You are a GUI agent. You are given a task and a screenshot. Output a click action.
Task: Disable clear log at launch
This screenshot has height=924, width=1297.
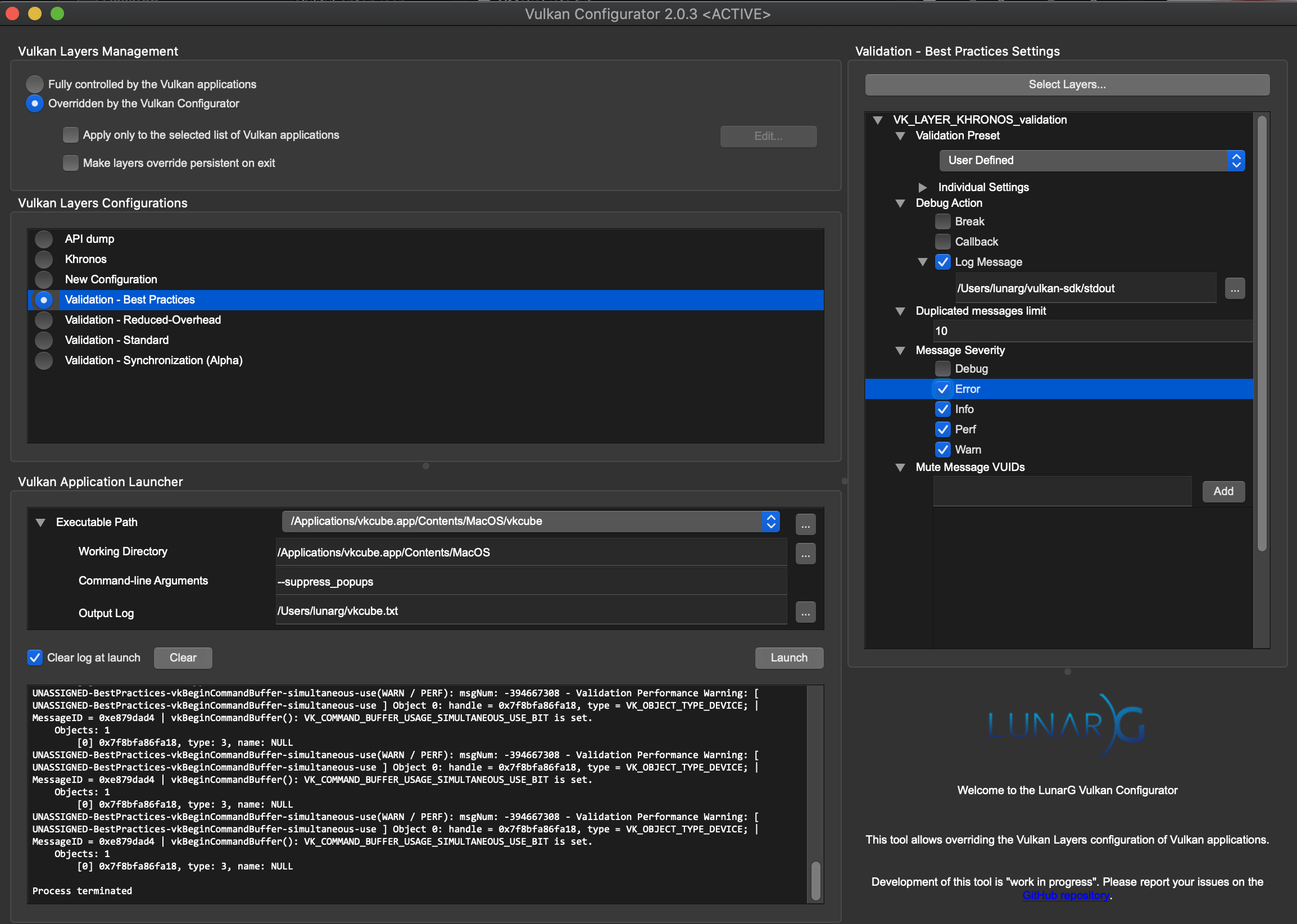35,658
